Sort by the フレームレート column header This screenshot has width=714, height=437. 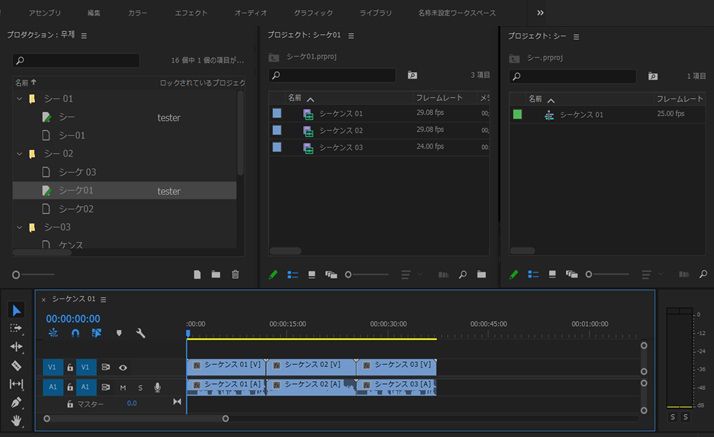tap(441, 98)
